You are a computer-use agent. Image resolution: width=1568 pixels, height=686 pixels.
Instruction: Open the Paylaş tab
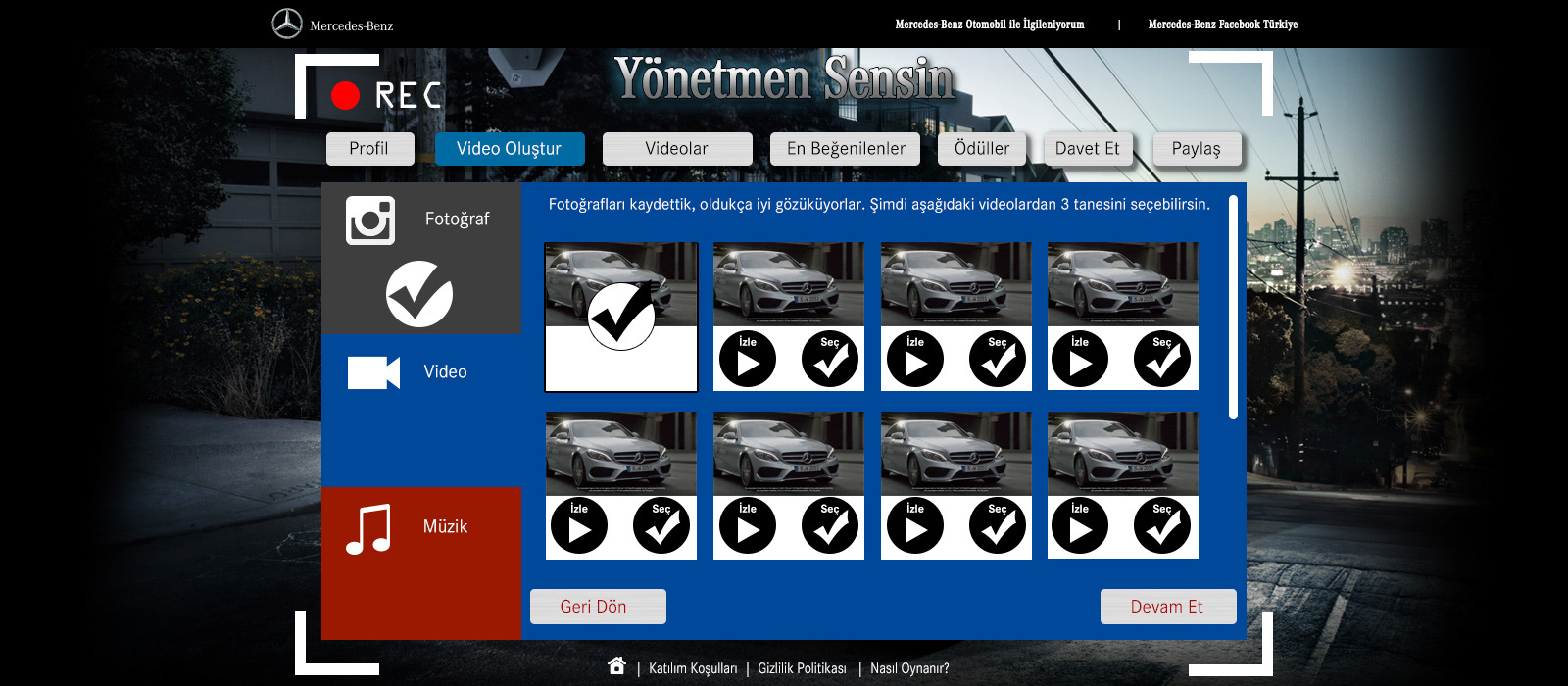coord(1197,148)
